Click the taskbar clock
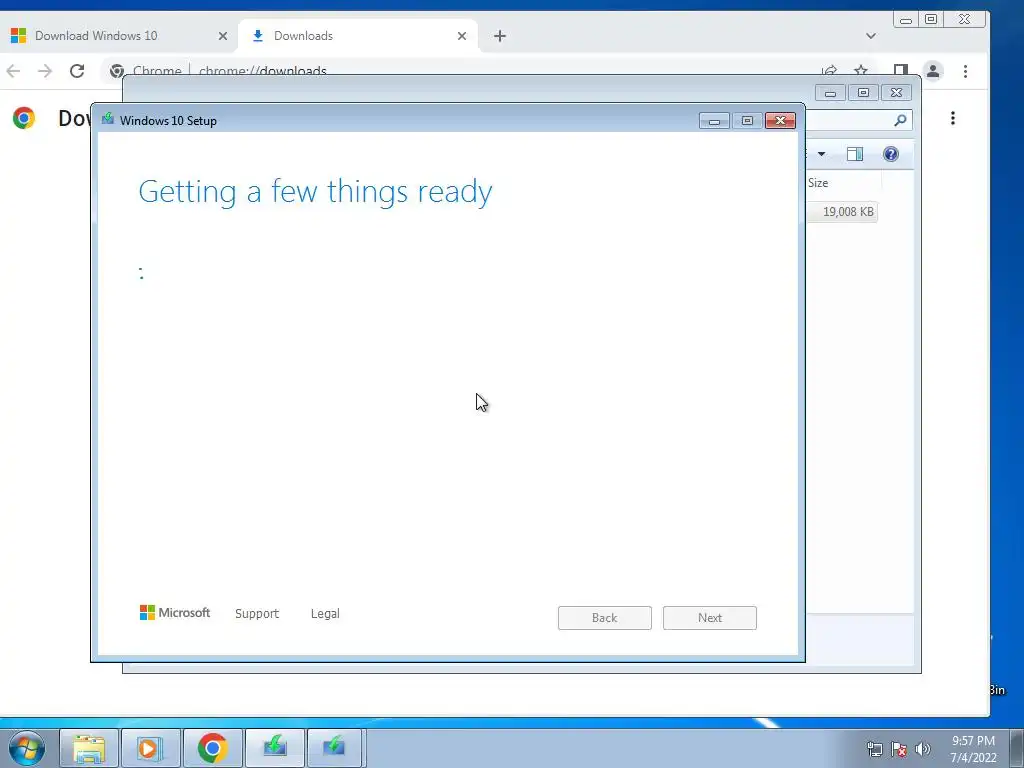1024x768 pixels. tap(973, 749)
